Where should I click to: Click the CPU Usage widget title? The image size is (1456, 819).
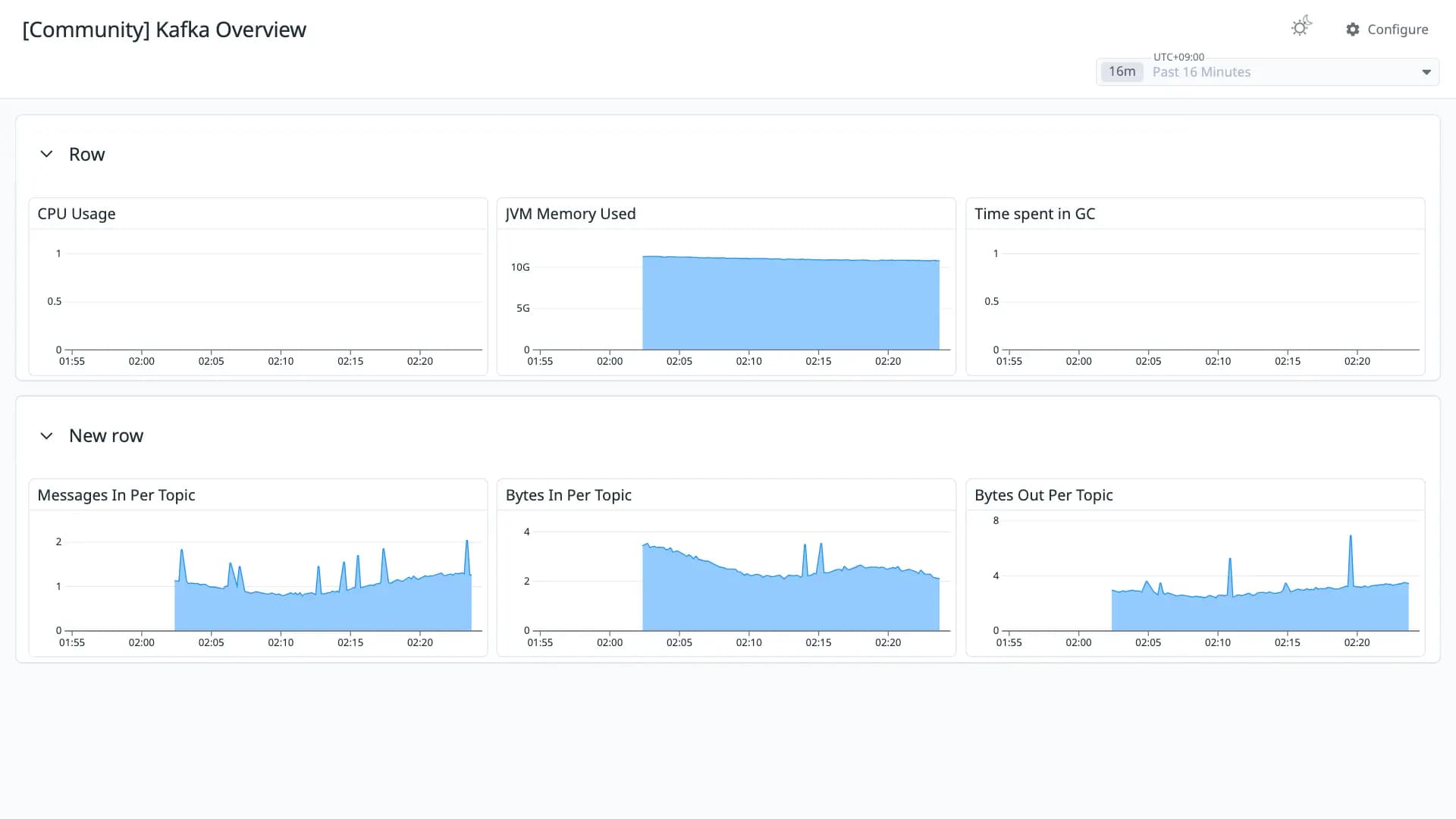[77, 214]
